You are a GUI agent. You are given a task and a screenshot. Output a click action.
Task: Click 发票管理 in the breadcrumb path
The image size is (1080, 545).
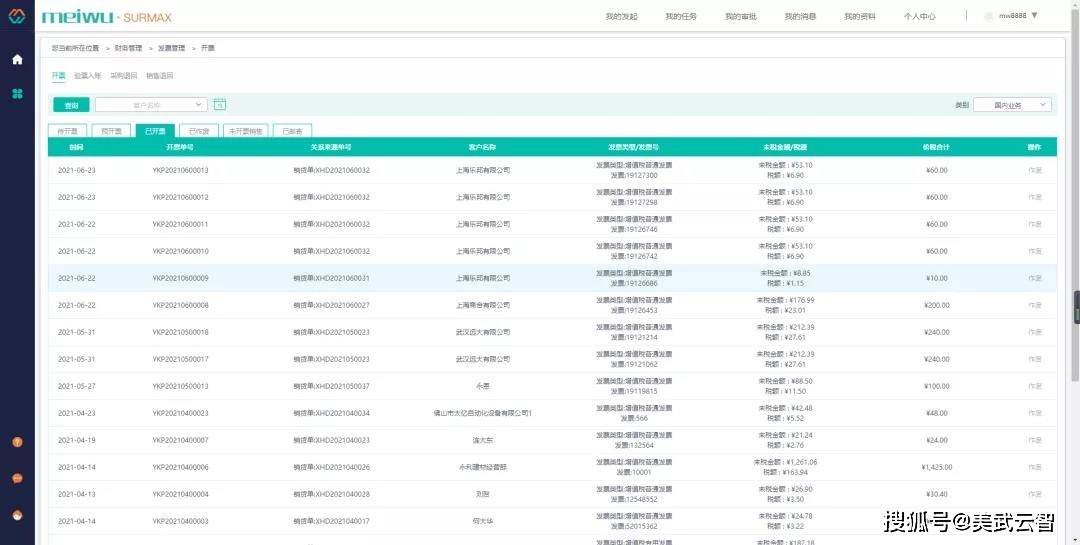coord(171,47)
